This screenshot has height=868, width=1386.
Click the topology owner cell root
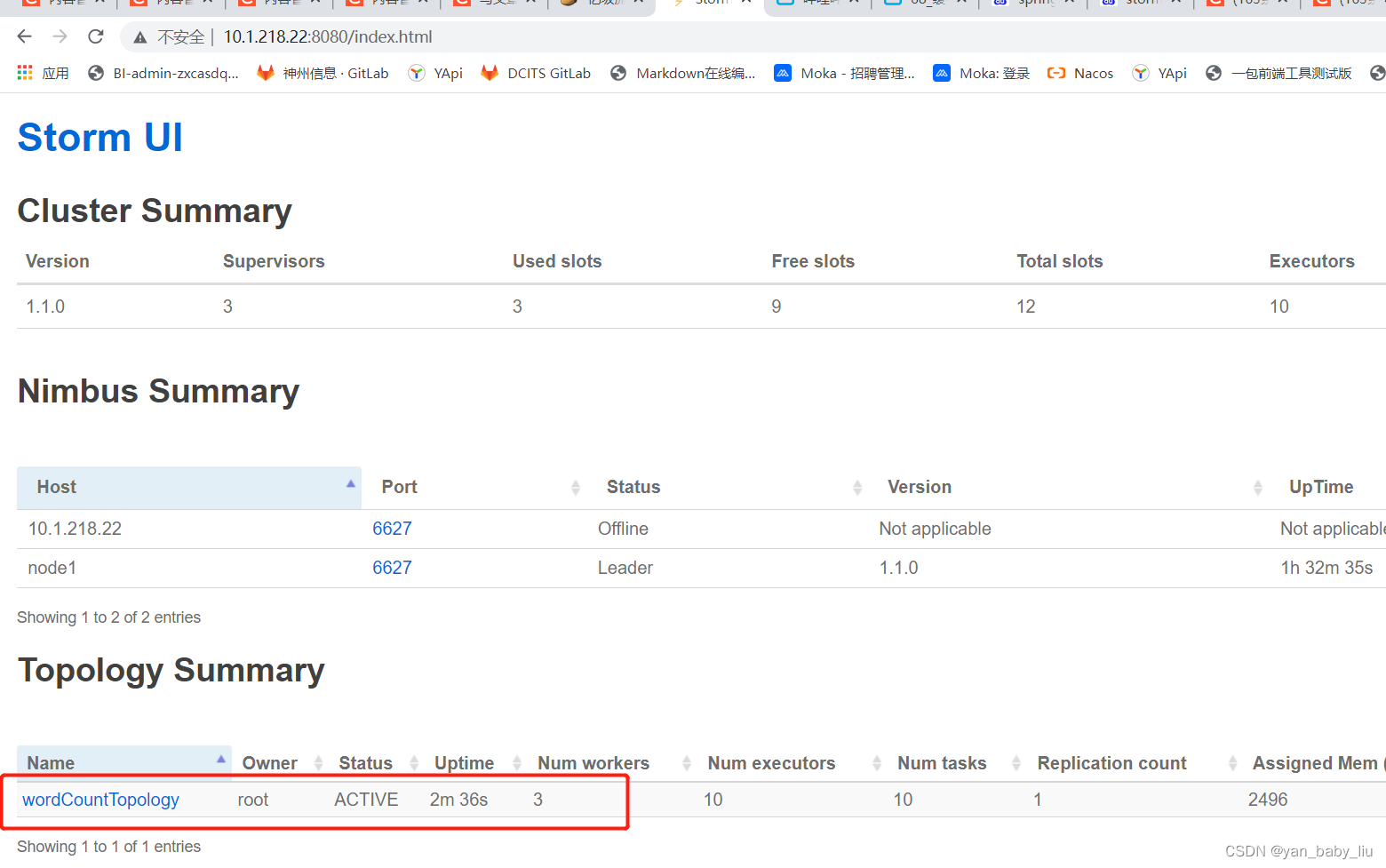coord(253,800)
